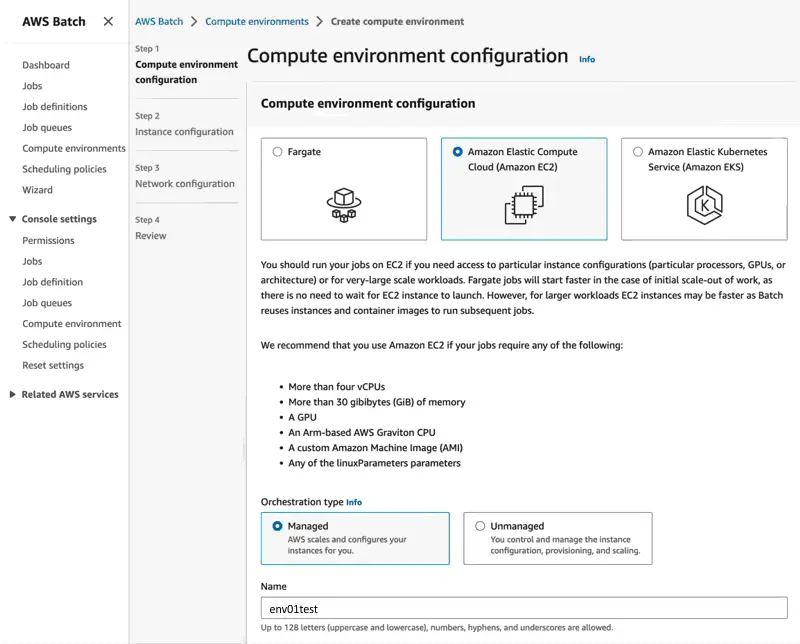The image size is (800, 644).
Task: Click 'A custom Amazon Machine Image (AMI)' bullet
Action: click(x=376, y=448)
